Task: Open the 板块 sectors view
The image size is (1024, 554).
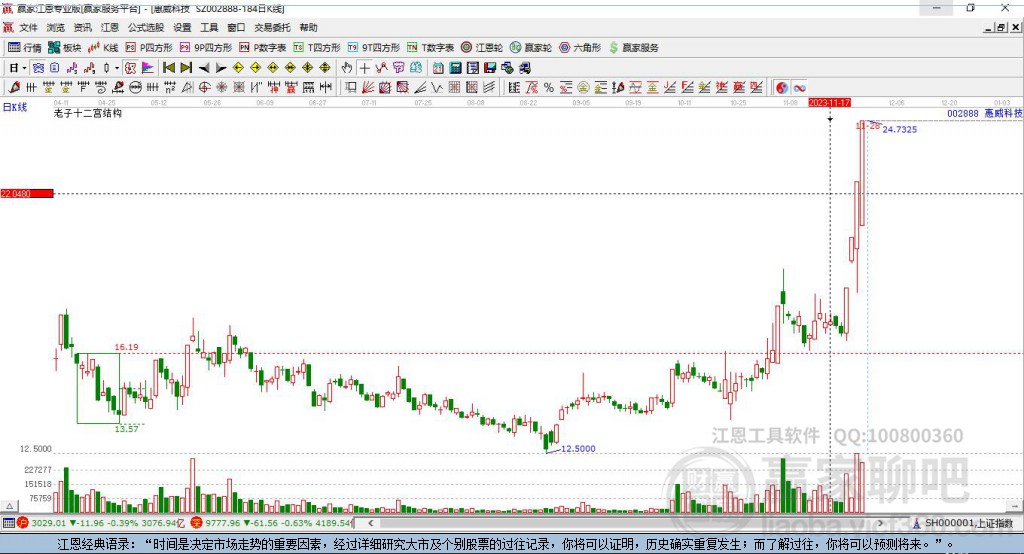Action: click(x=64, y=48)
